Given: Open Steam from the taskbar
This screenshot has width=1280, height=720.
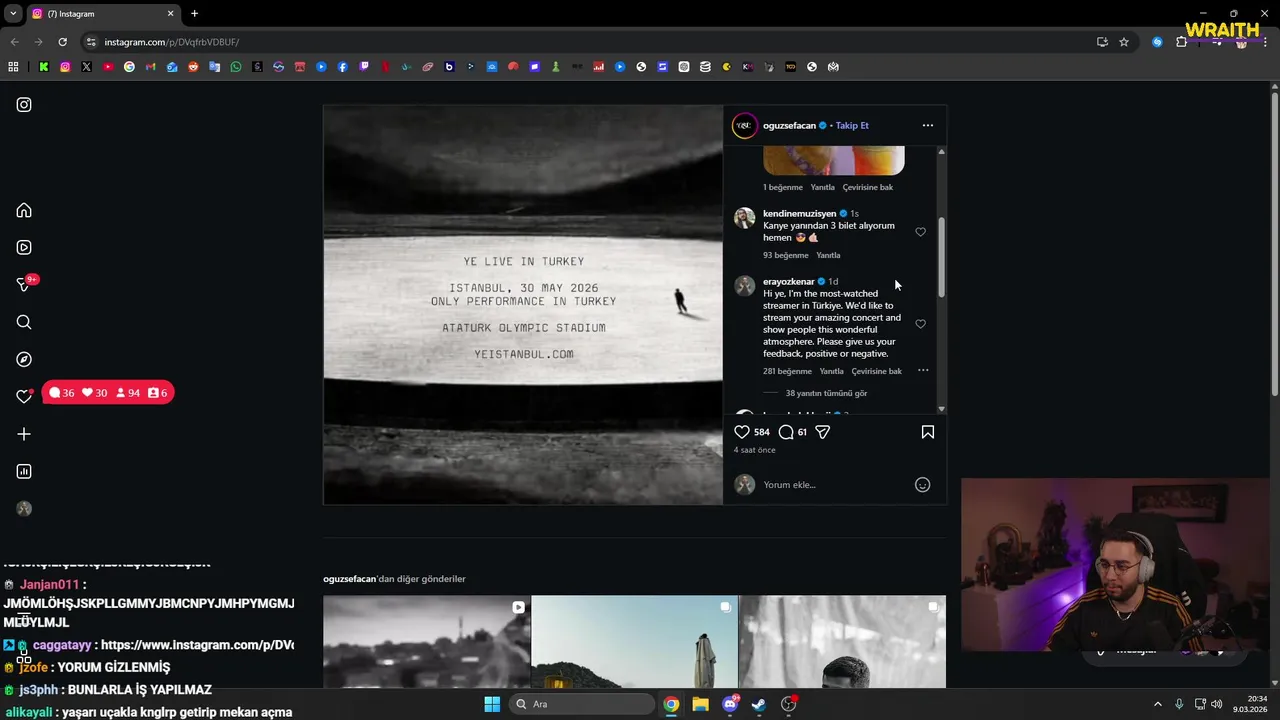Looking at the screenshot, I should pos(759,704).
